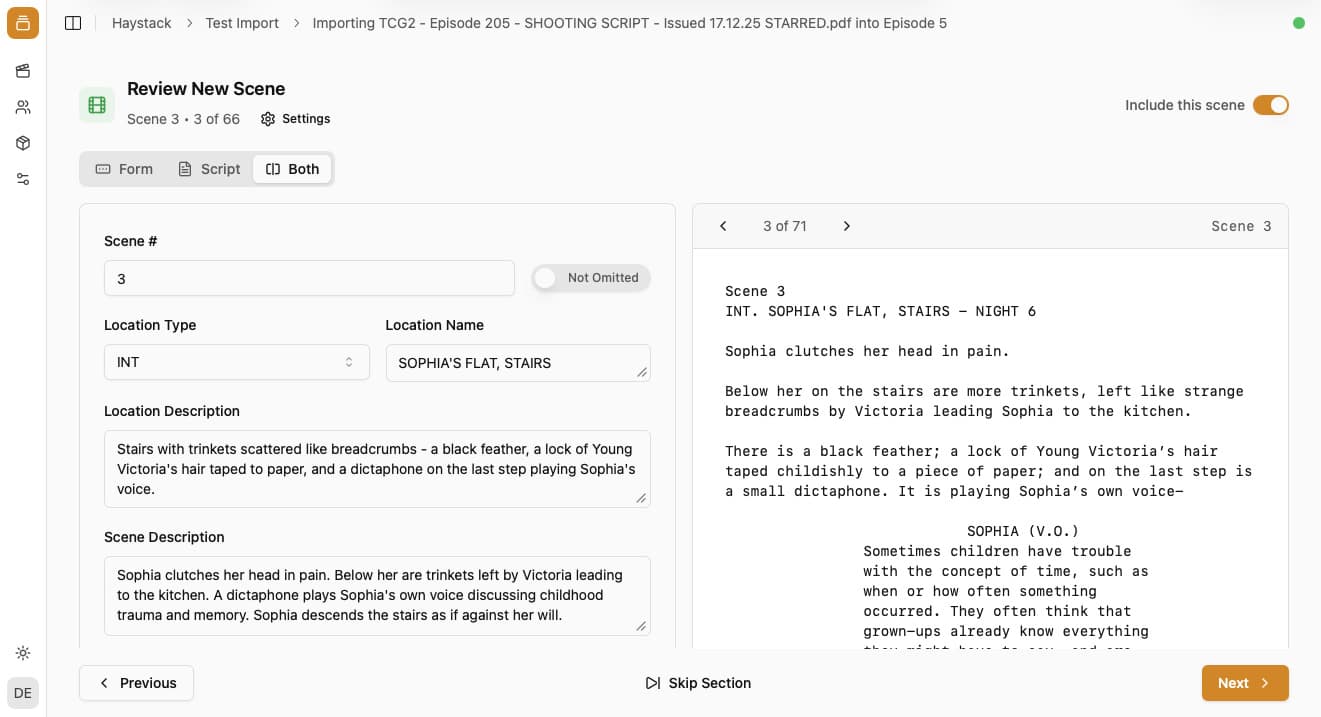Click the Location Description textarea

[377, 469]
